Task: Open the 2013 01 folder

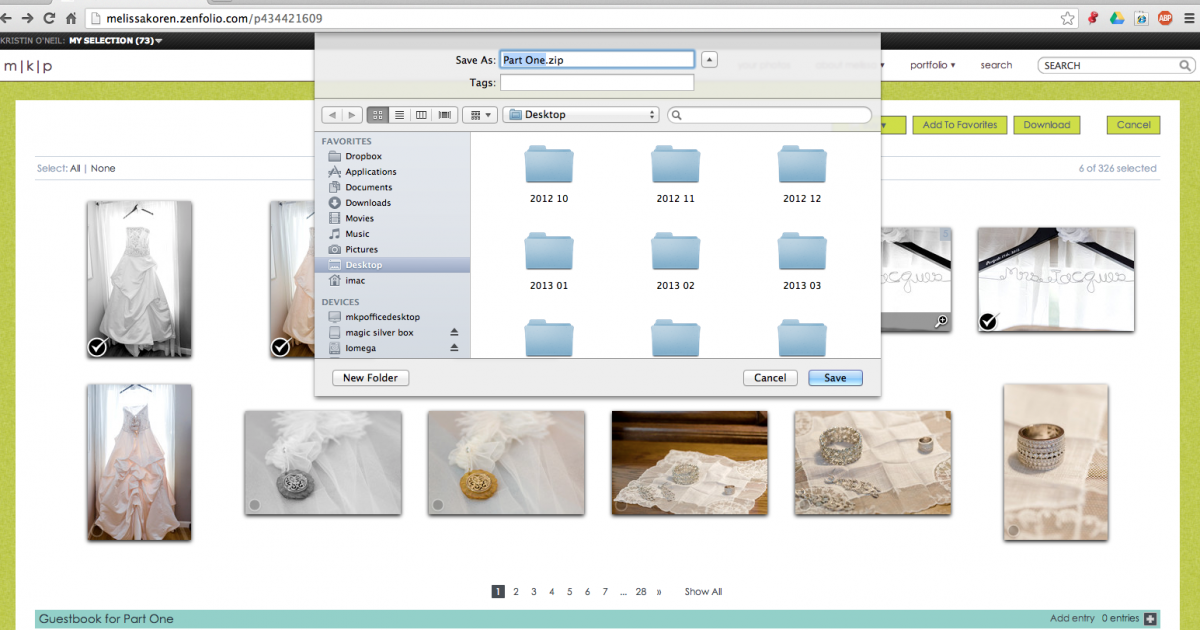Action: (549, 261)
